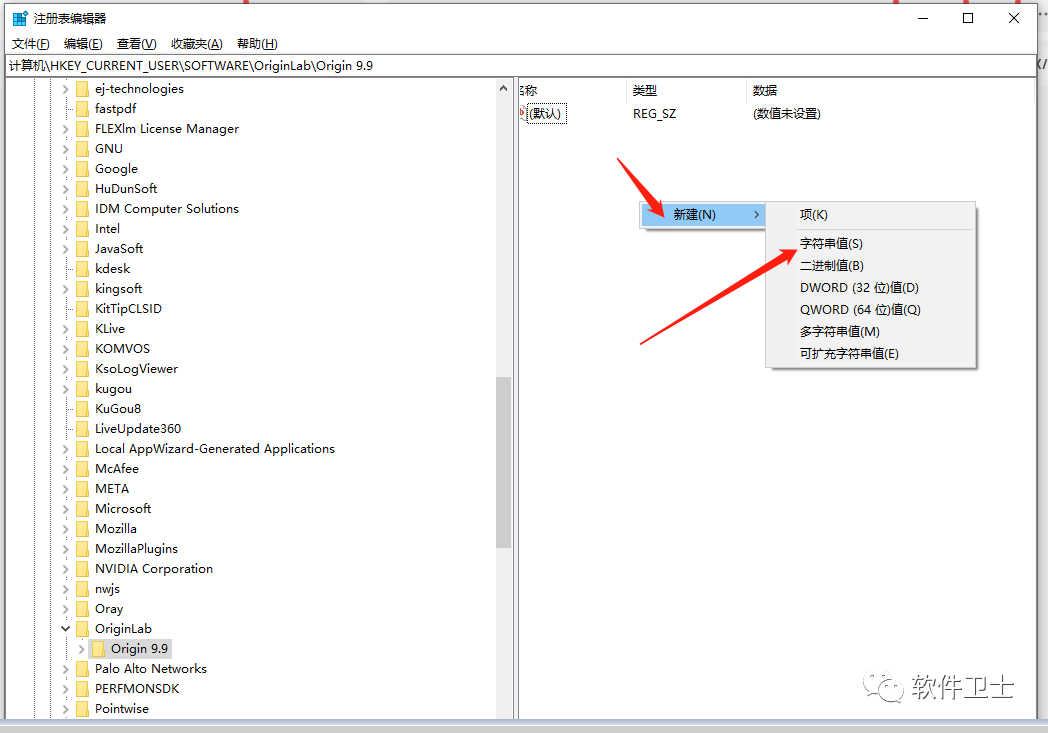Select the Pointwise key
The width and height of the screenshot is (1048, 733).
(x=122, y=709)
